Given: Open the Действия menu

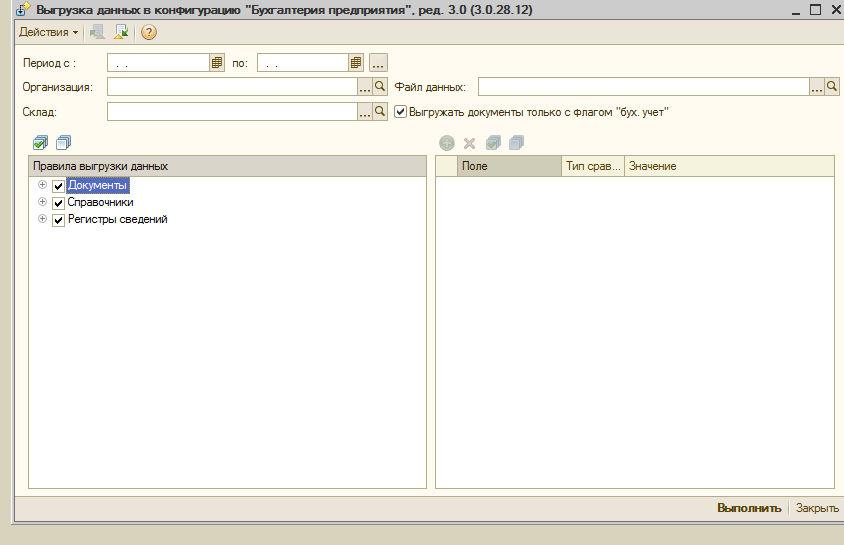Looking at the screenshot, I should click(x=48, y=32).
